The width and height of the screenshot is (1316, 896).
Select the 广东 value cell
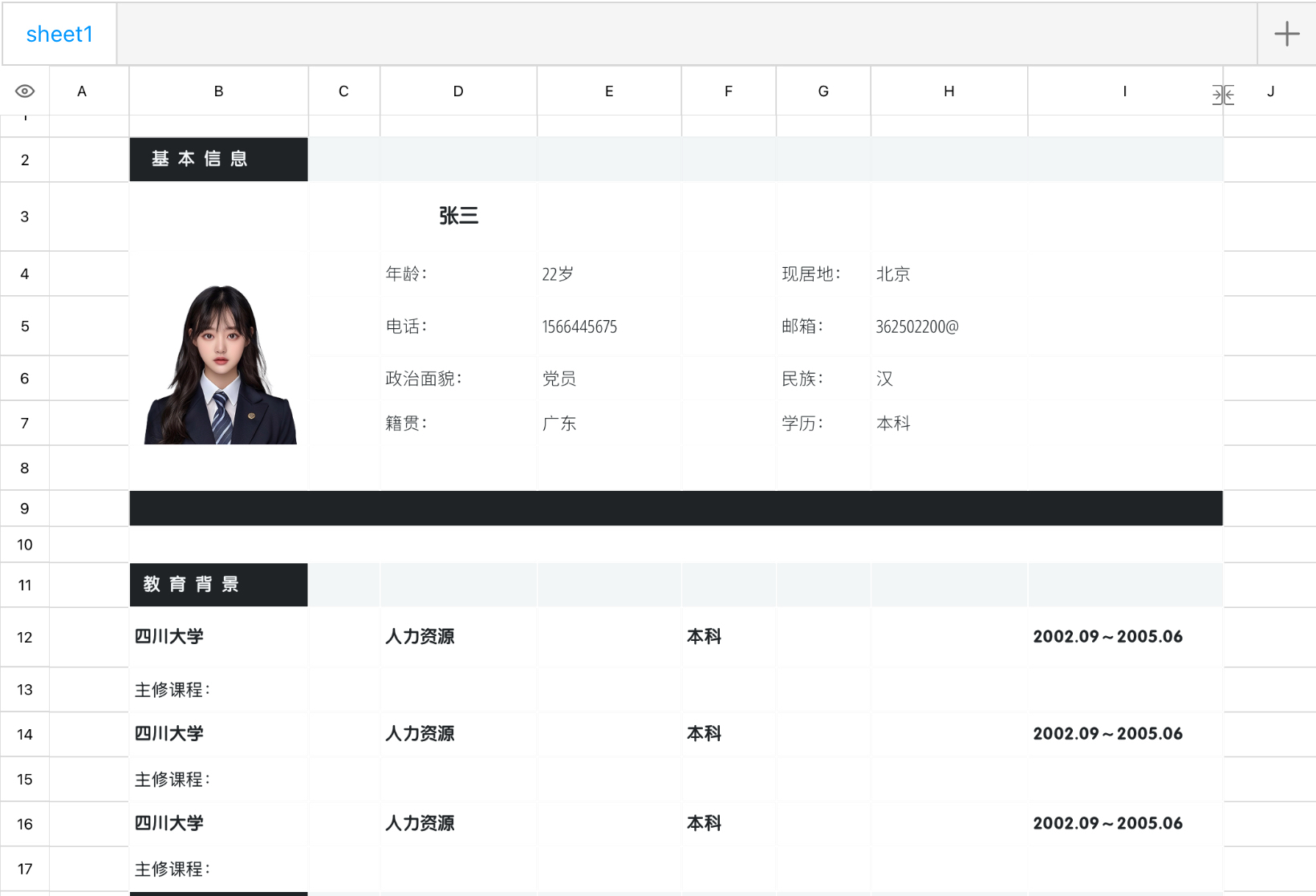609,424
